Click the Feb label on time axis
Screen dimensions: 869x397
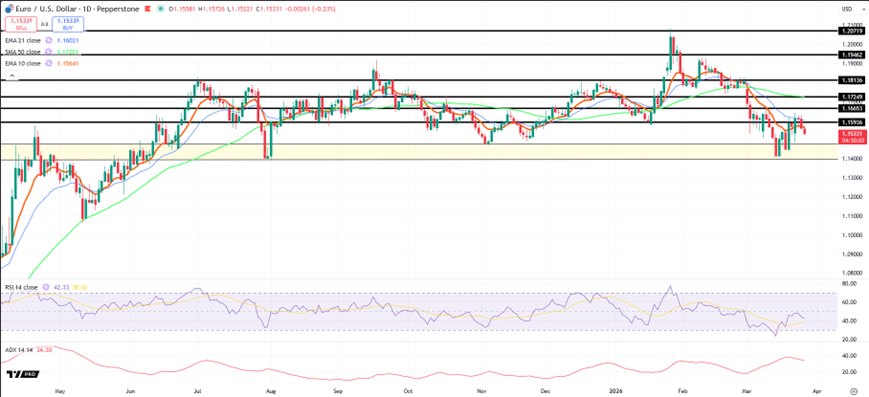tap(682, 391)
